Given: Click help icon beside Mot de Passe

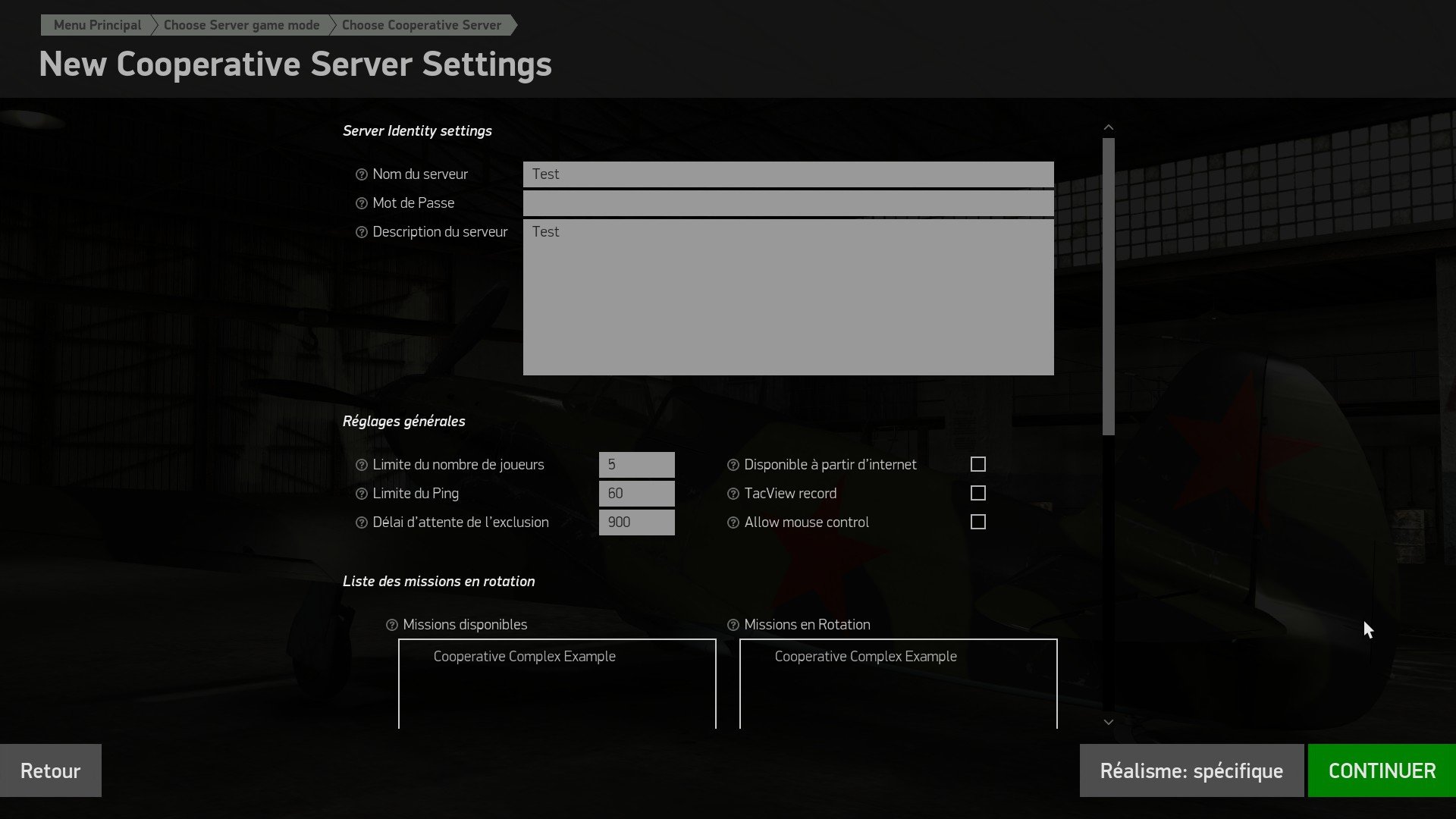Looking at the screenshot, I should point(362,203).
